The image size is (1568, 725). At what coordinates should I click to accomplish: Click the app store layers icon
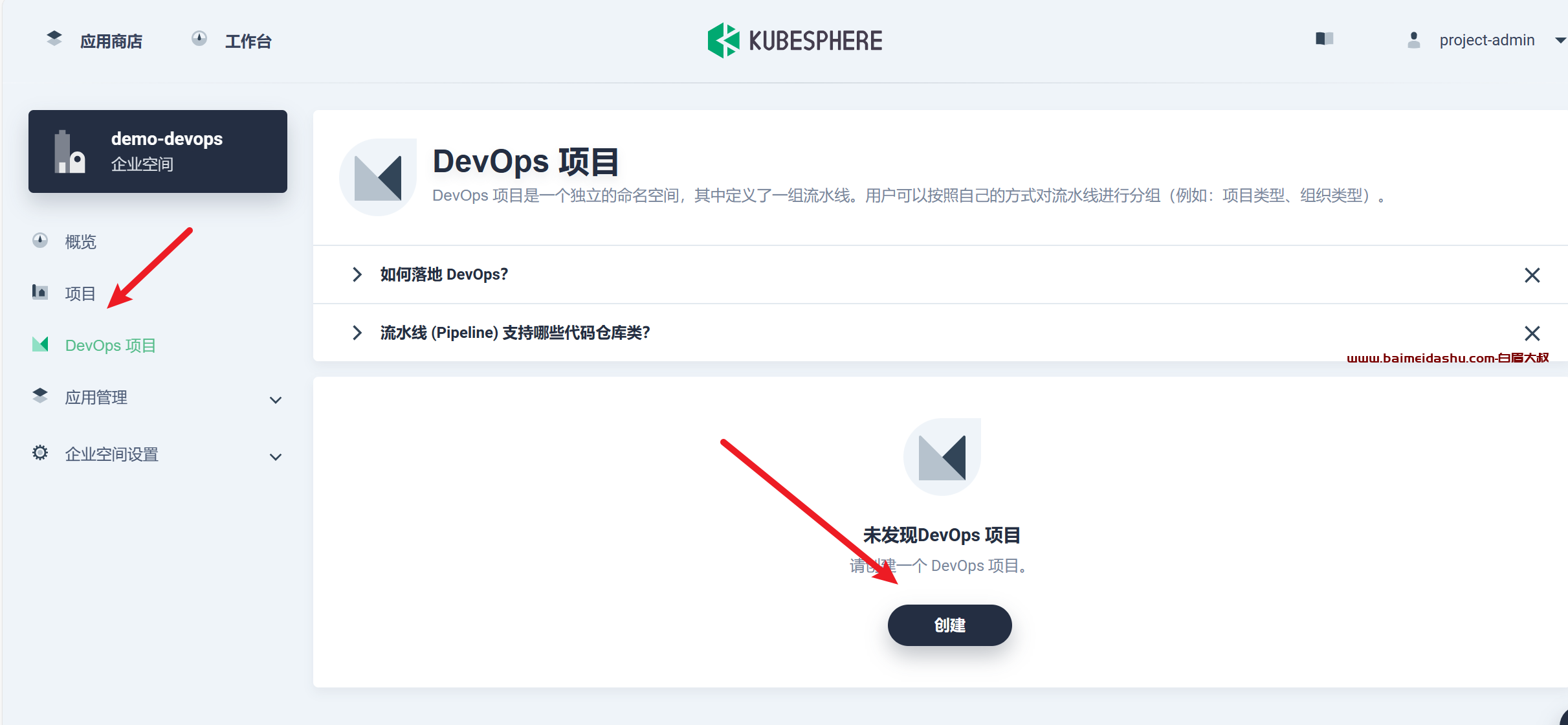point(54,39)
